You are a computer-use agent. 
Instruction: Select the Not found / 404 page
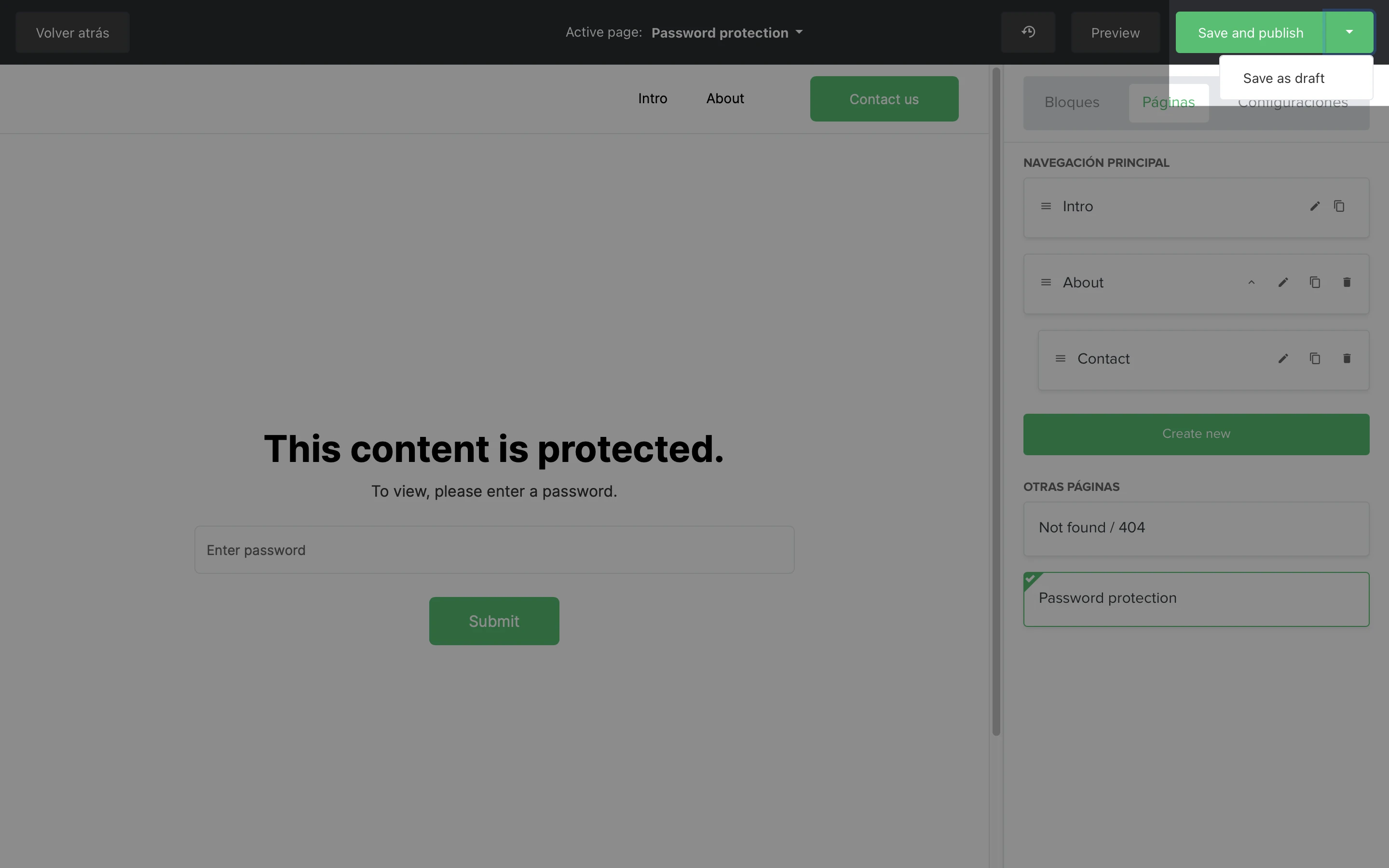click(1196, 529)
